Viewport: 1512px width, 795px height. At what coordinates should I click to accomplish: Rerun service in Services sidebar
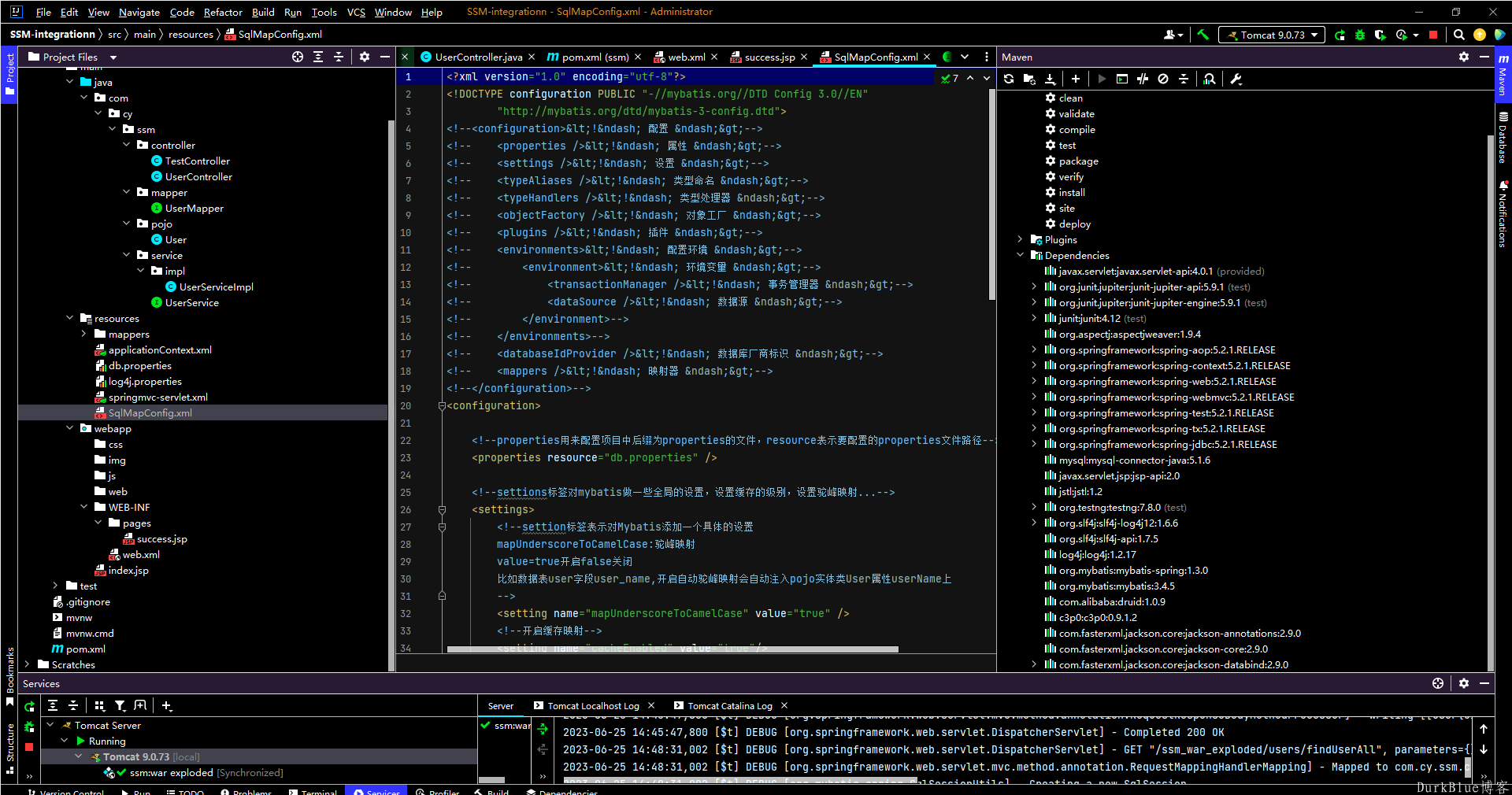(29, 707)
